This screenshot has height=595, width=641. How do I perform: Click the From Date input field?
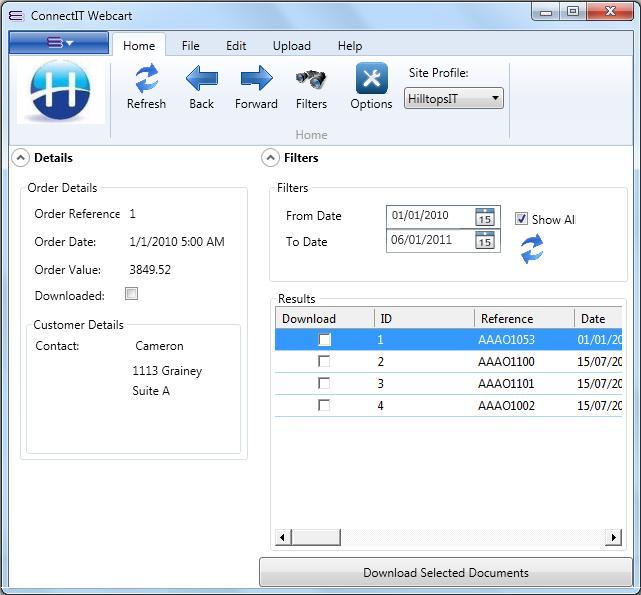430,216
